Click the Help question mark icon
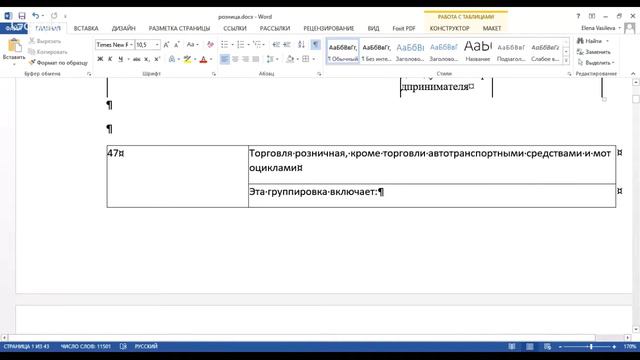 click(578, 16)
